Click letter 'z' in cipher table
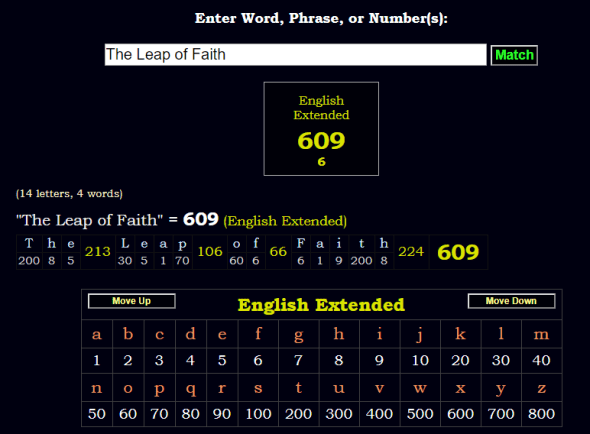This screenshot has height=434, width=590. 541,388
